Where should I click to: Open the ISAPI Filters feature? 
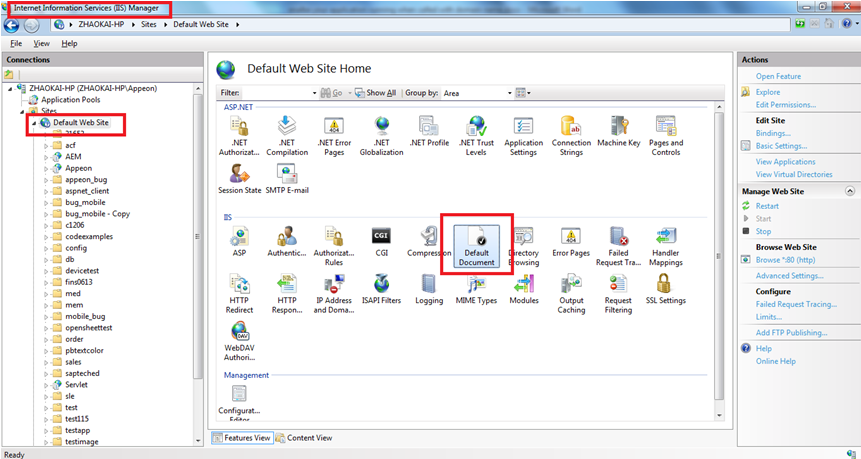[382, 289]
